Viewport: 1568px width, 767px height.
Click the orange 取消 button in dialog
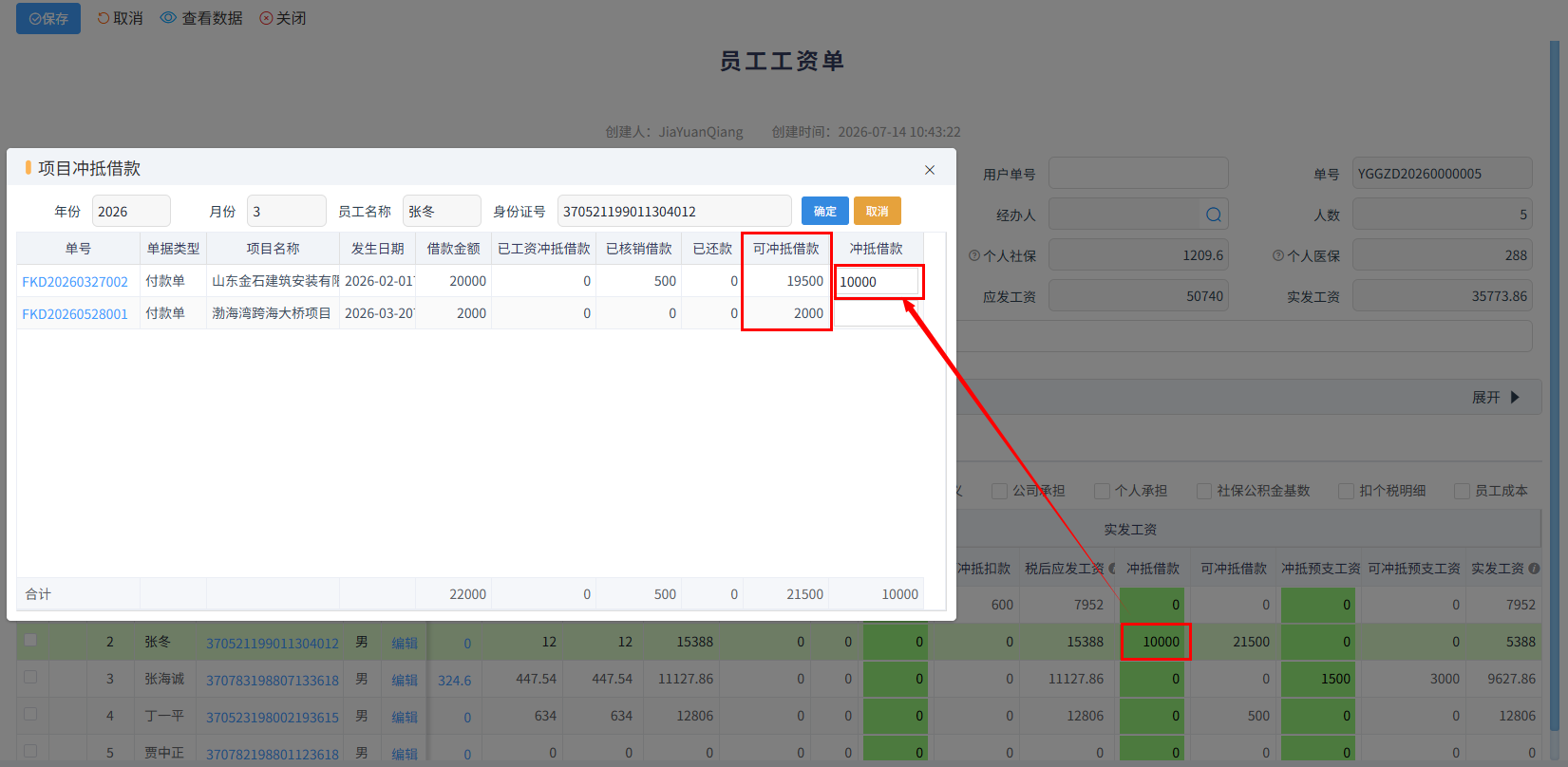click(878, 211)
